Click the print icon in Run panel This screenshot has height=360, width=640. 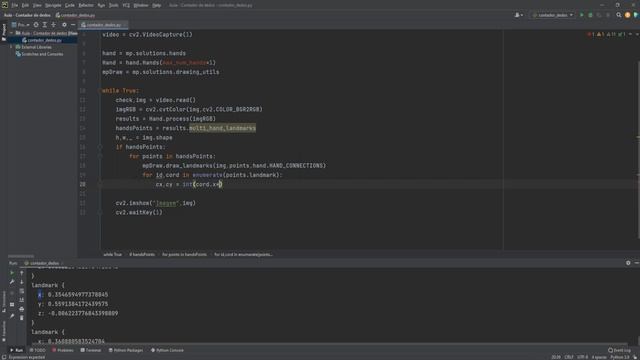pos(22,309)
